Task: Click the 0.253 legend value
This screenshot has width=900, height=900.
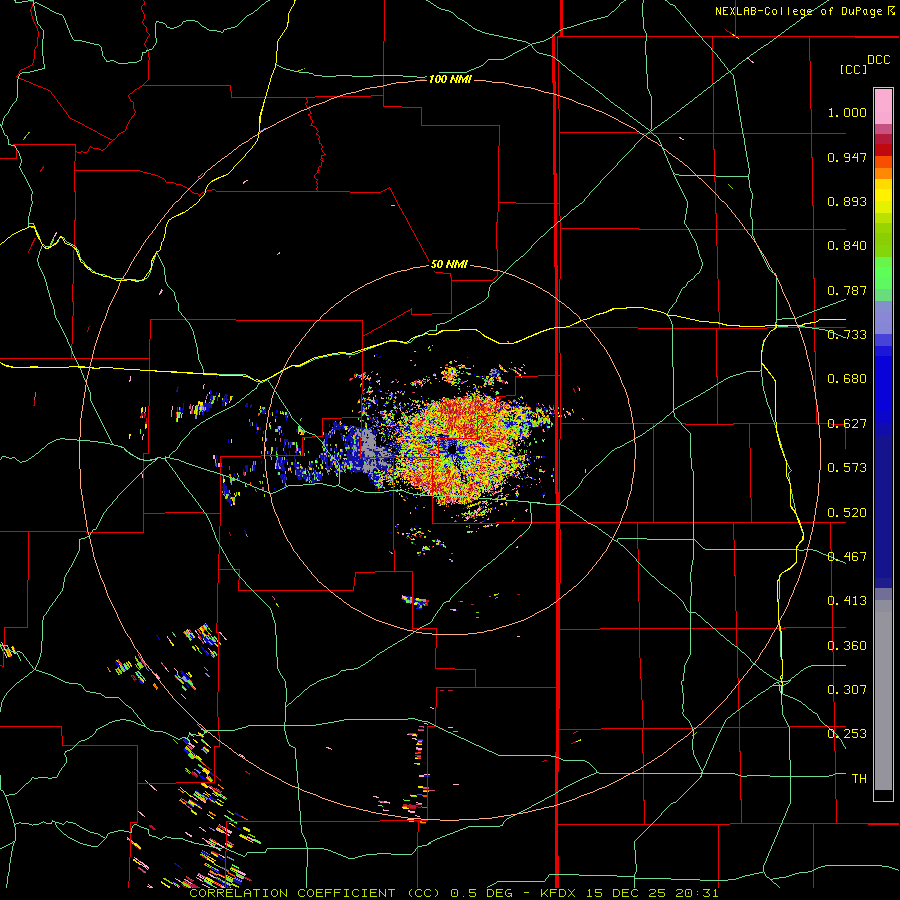Action: (x=847, y=734)
